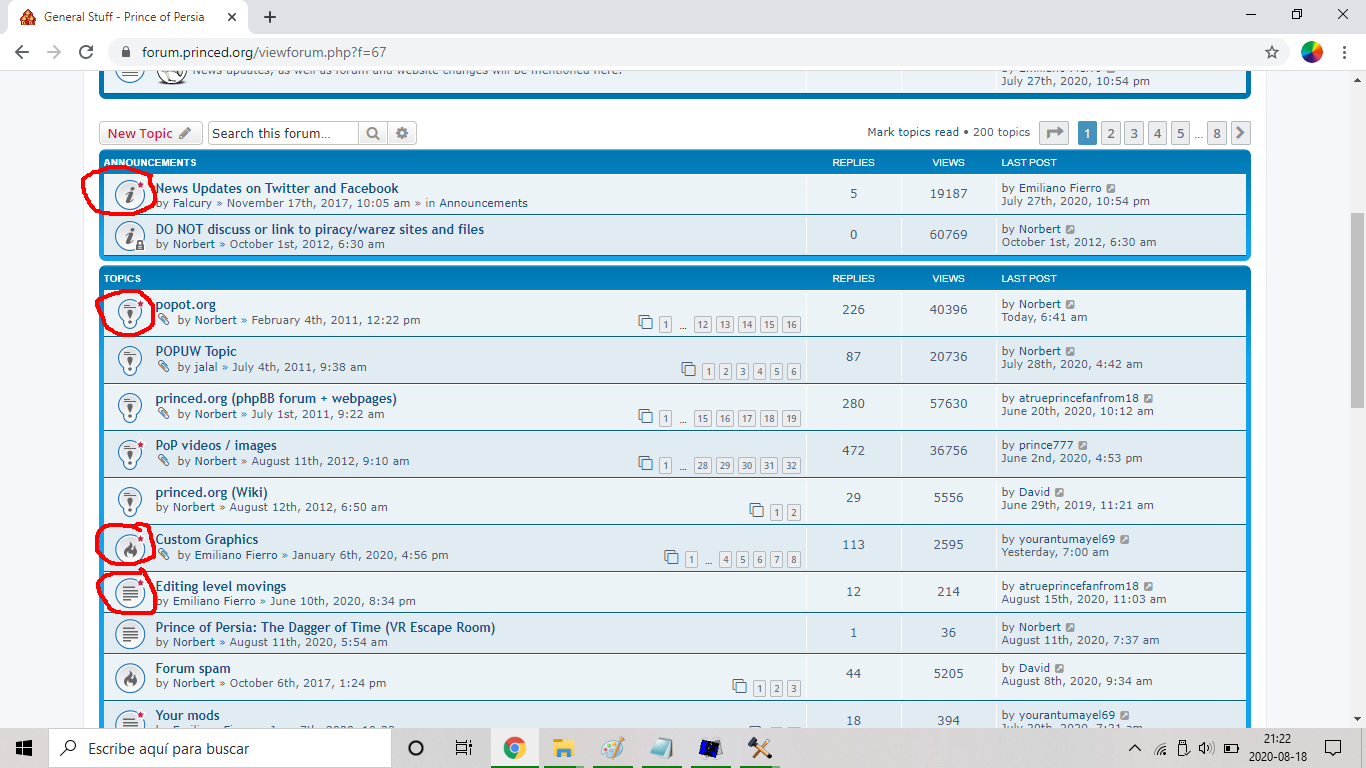This screenshot has width=1366, height=768.
Task: Click the search magnifier button
Action: [372, 133]
